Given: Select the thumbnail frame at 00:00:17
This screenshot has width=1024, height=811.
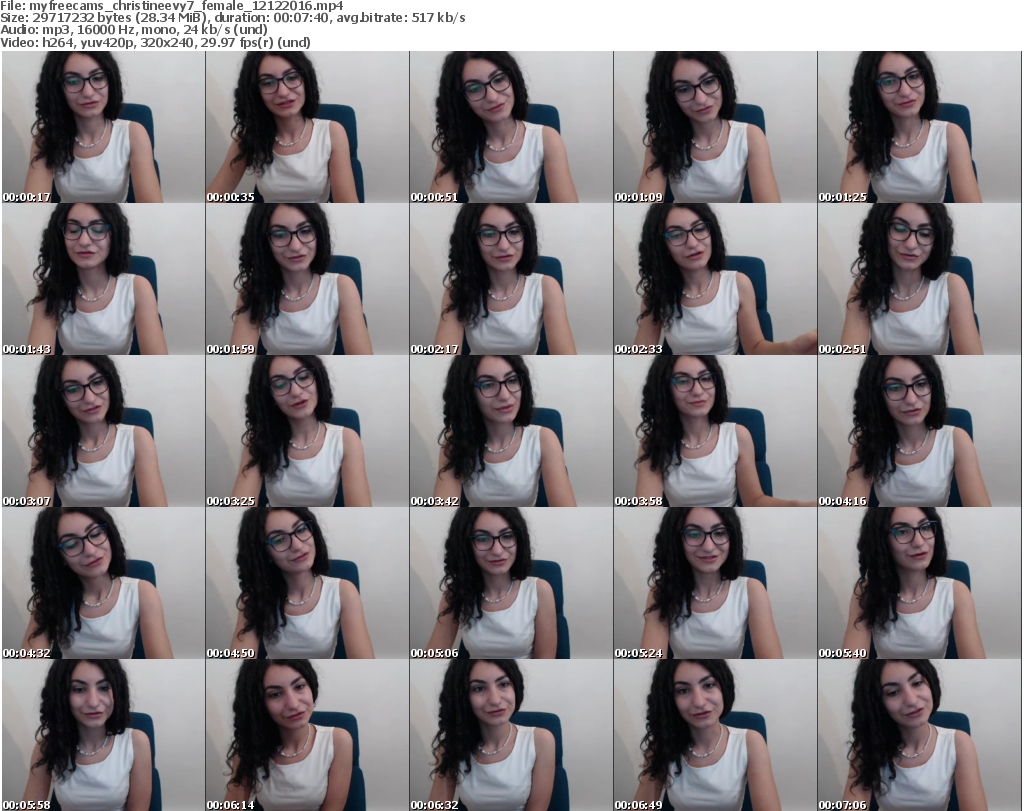Looking at the screenshot, I should point(103,127).
